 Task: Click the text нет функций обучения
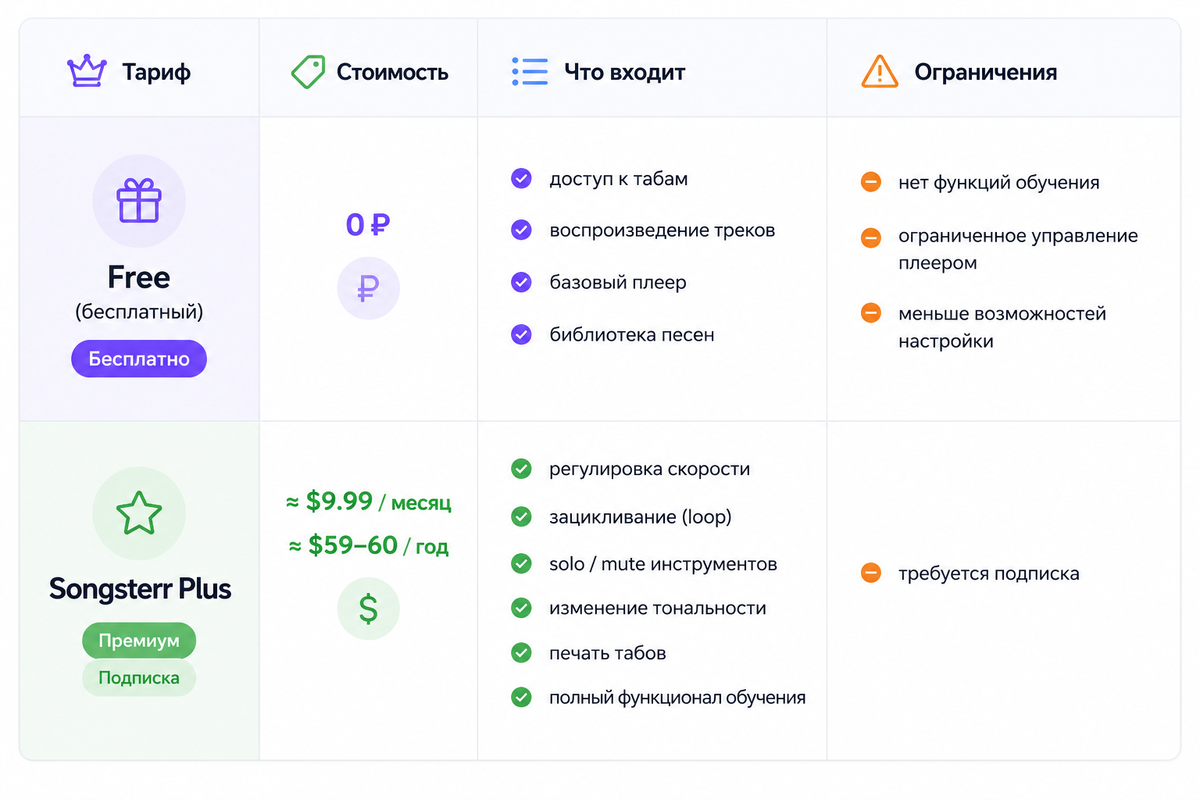(x=999, y=183)
